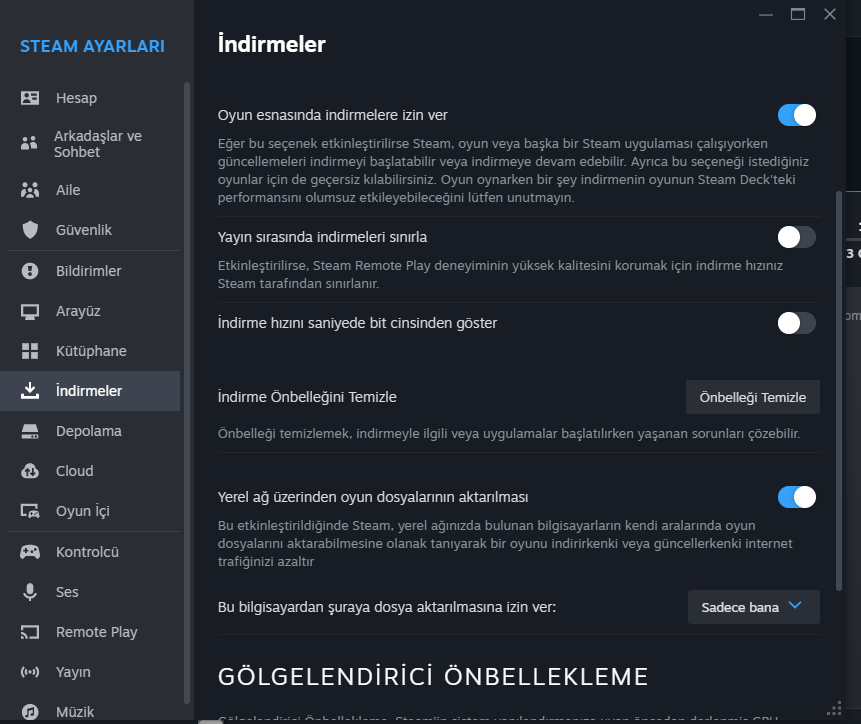
Task: Click the Aile family group icon
Action: point(30,190)
